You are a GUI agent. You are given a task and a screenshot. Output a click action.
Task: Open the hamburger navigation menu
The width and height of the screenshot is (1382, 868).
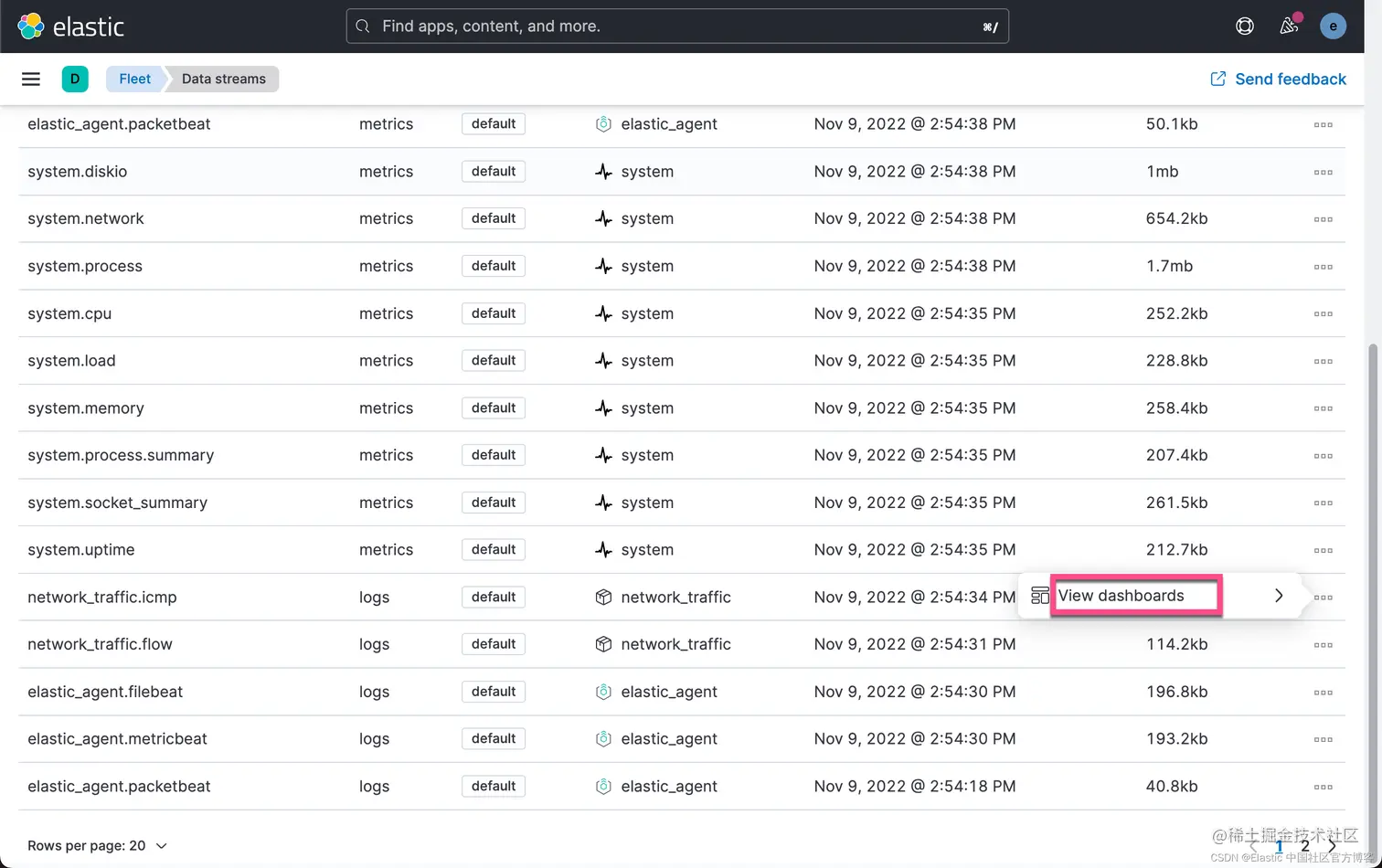coord(31,79)
